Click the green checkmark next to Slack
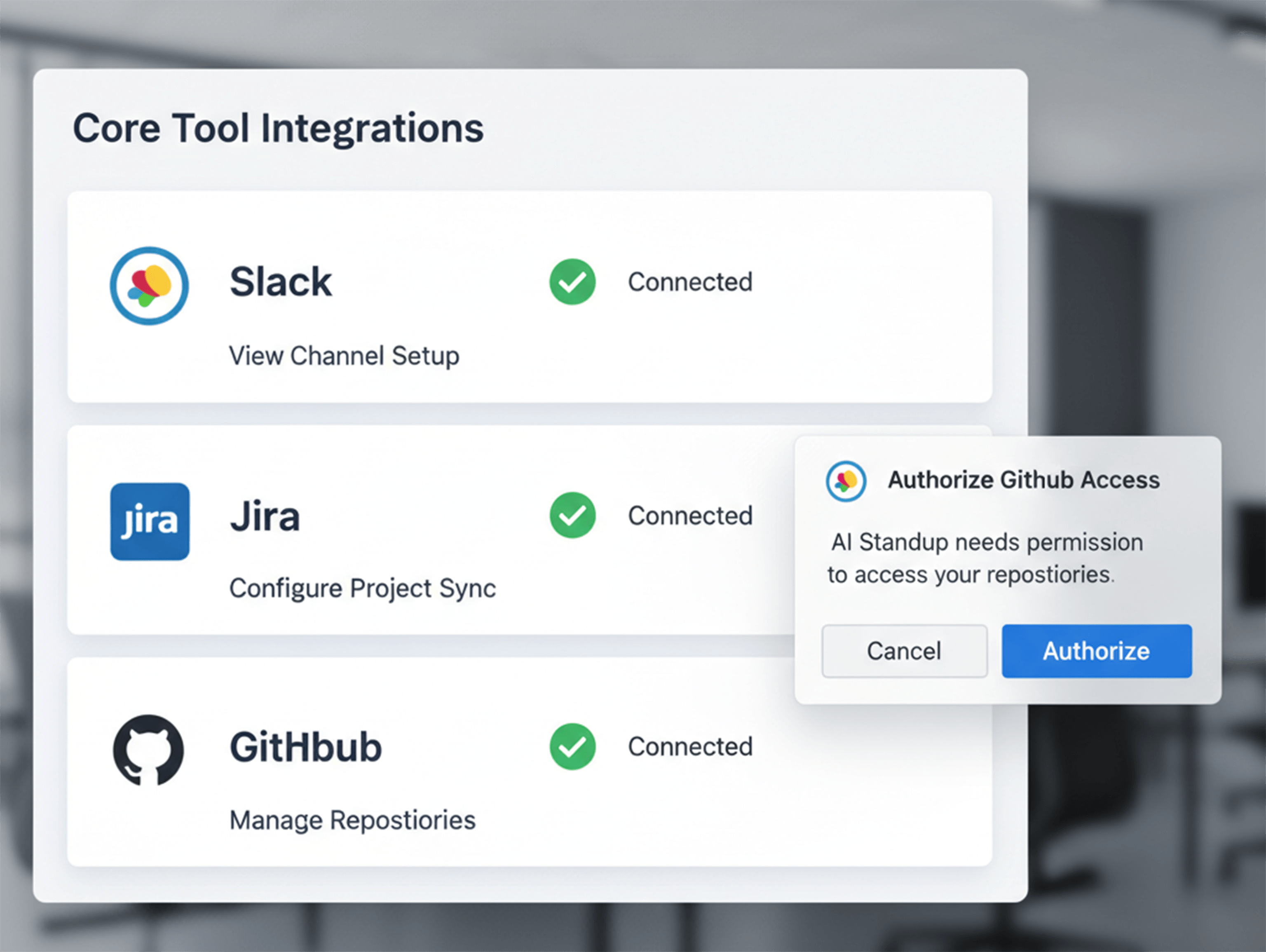1266x952 pixels. (x=572, y=282)
